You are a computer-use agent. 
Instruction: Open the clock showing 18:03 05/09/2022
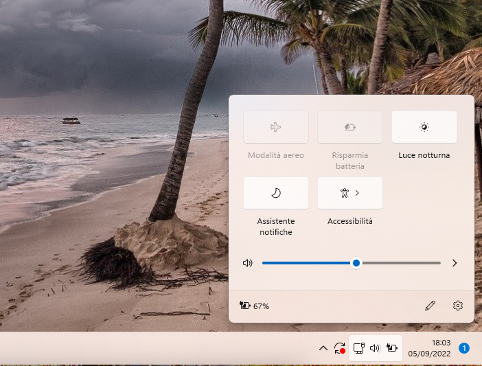[429, 348]
